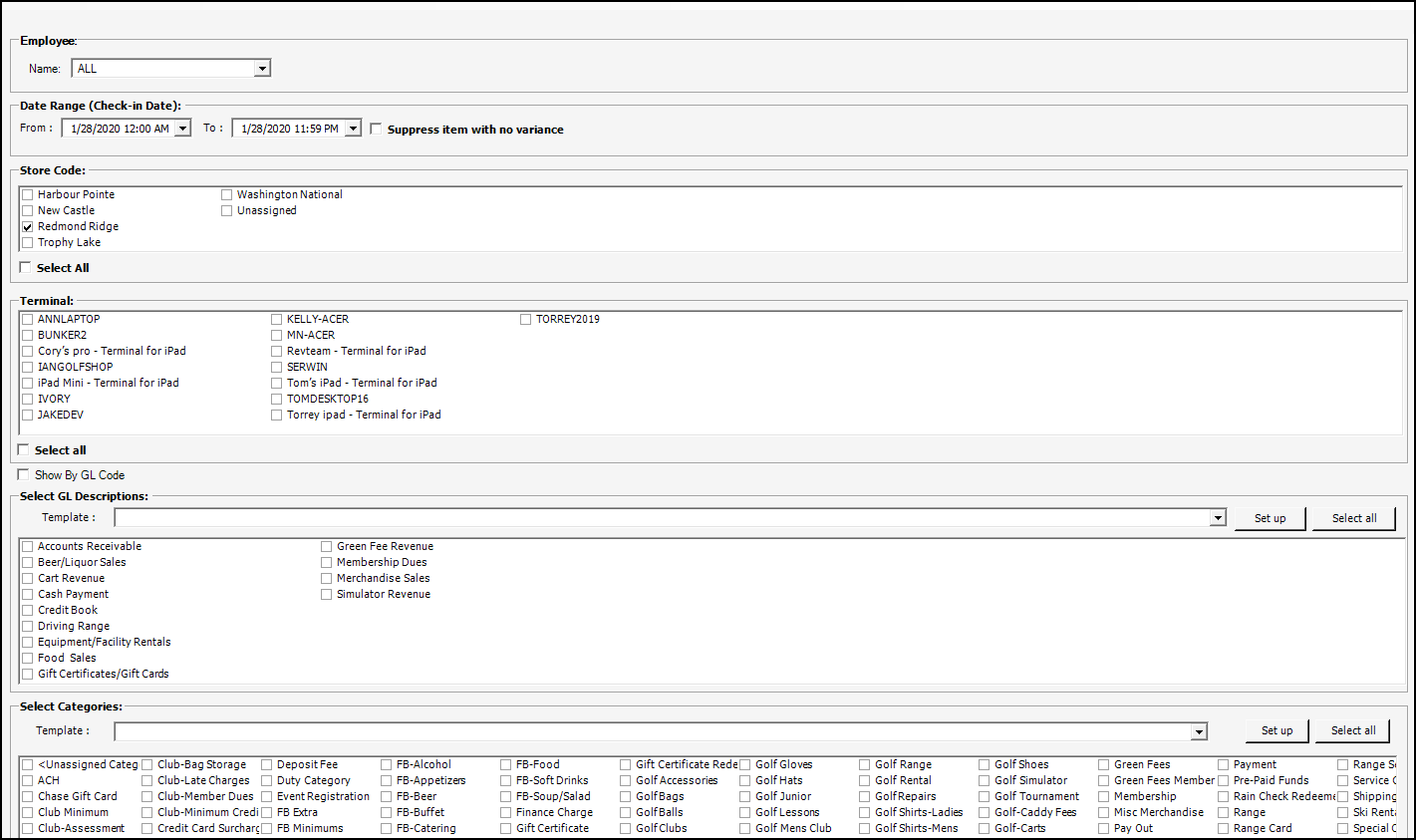Select Tom's iPad - Terminal for iPad
The width and height of the screenshot is (1416, 840).
pos(277,384)
